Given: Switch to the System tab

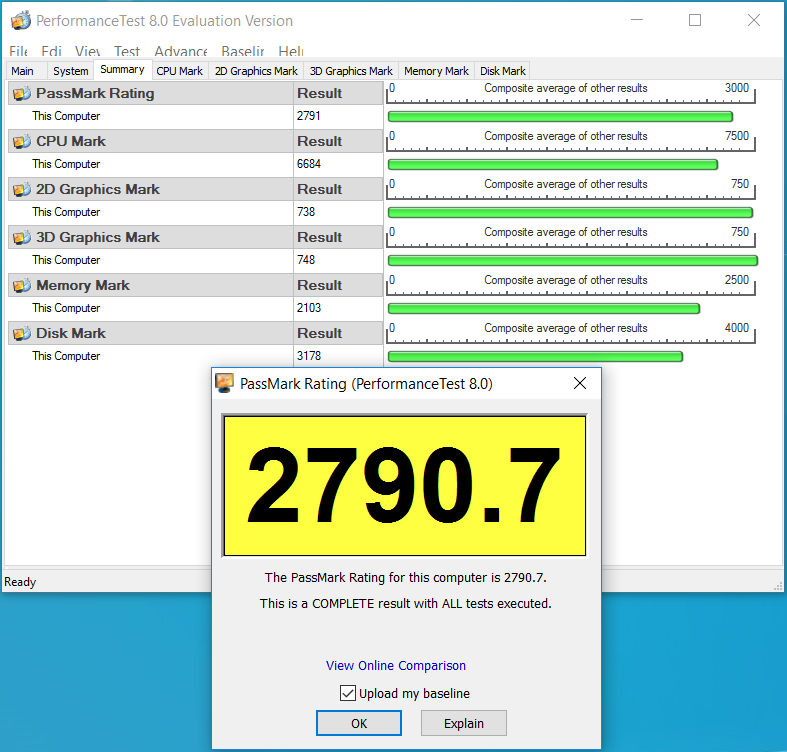Looking at the screenshot, I should (x=70, y=71).
